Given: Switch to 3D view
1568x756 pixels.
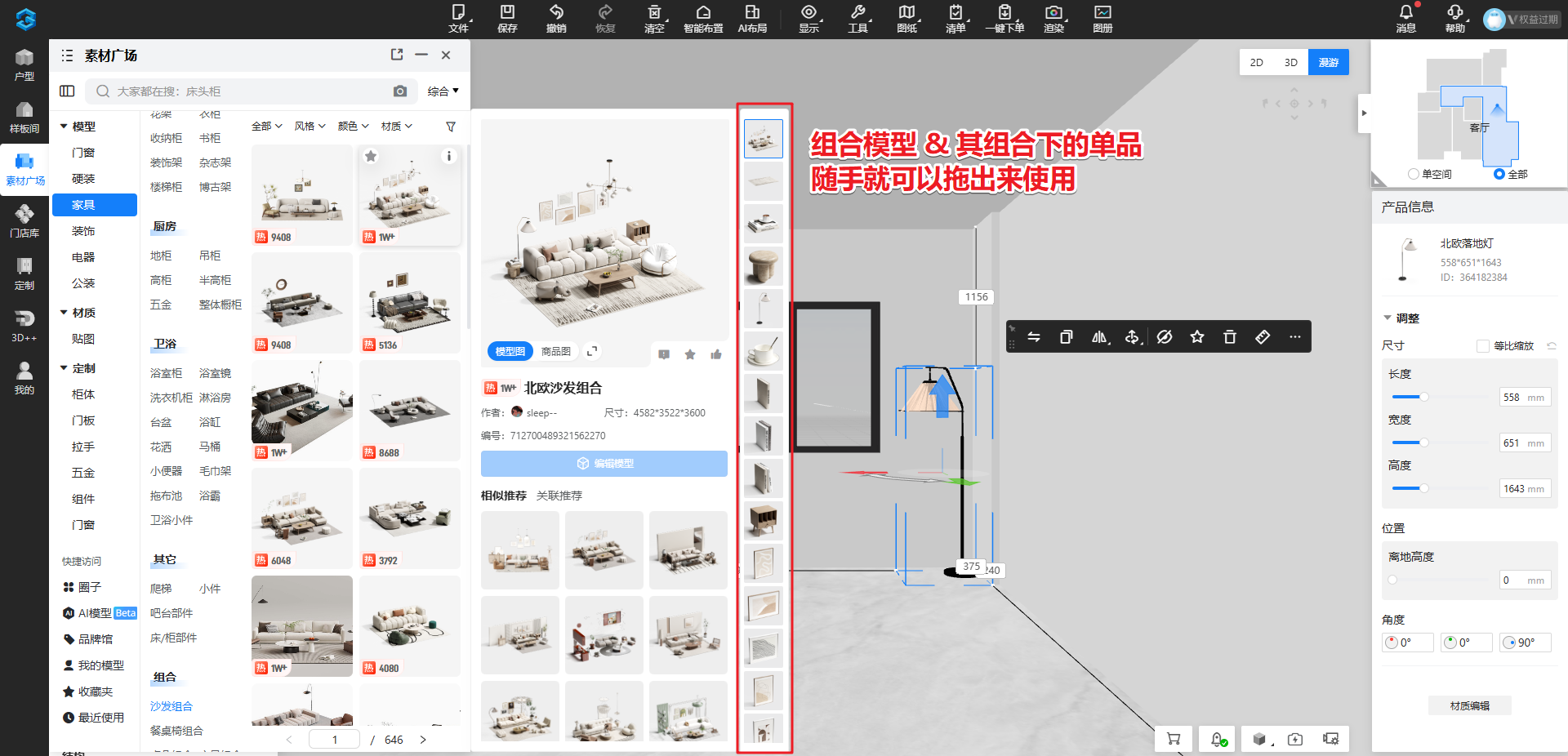Looking at the screenshot, I should coord(1291,63).
